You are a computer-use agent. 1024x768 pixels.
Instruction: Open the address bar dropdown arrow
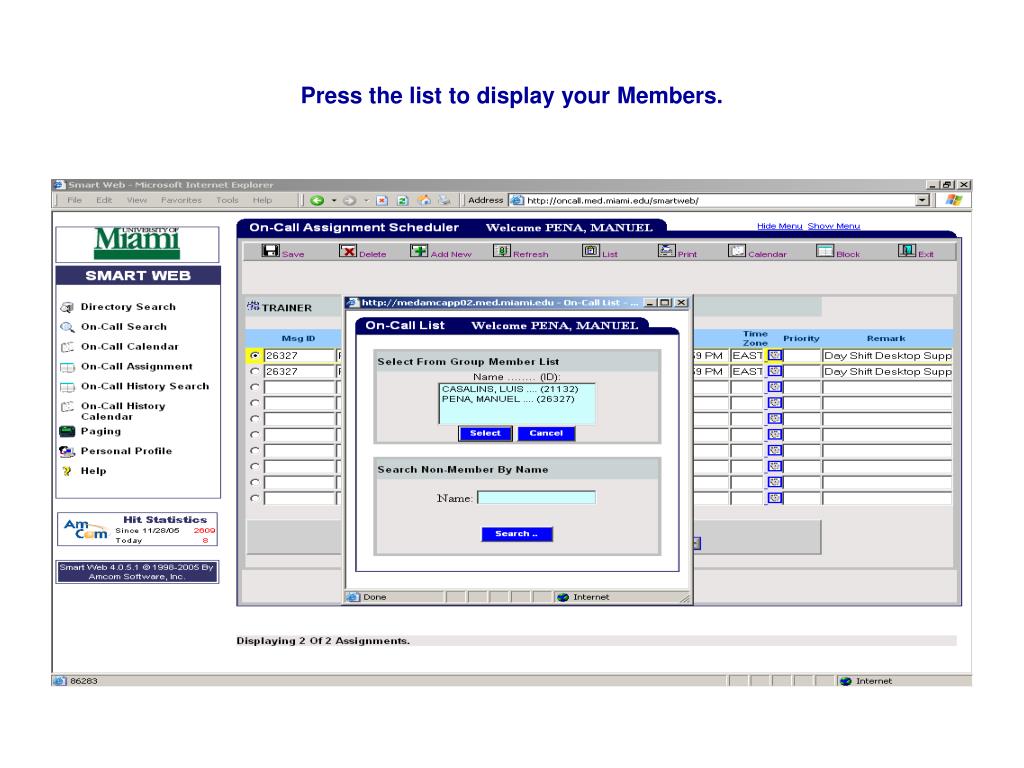coord(922,200)
